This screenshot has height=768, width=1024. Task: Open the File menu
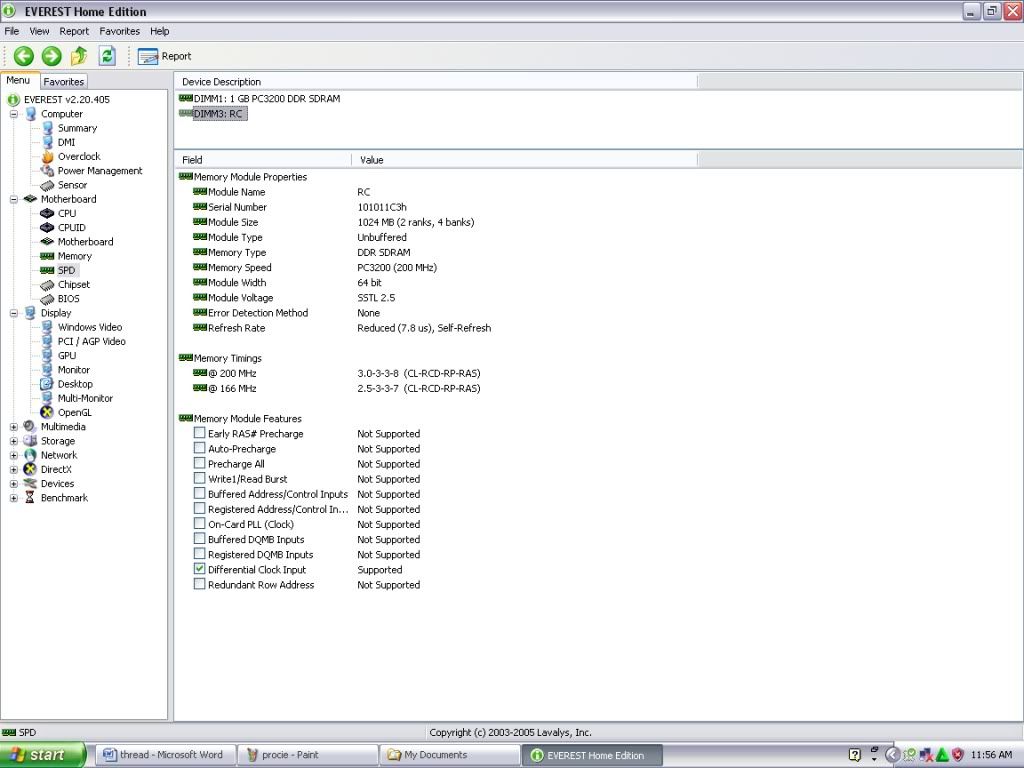pyautogui.click(x=12, y=31)
